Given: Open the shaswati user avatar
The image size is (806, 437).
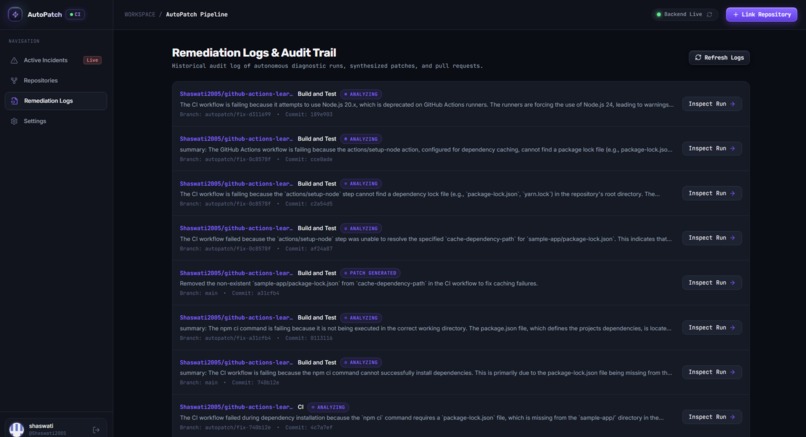Looking at the screenshot, I should tap(16, 429).
